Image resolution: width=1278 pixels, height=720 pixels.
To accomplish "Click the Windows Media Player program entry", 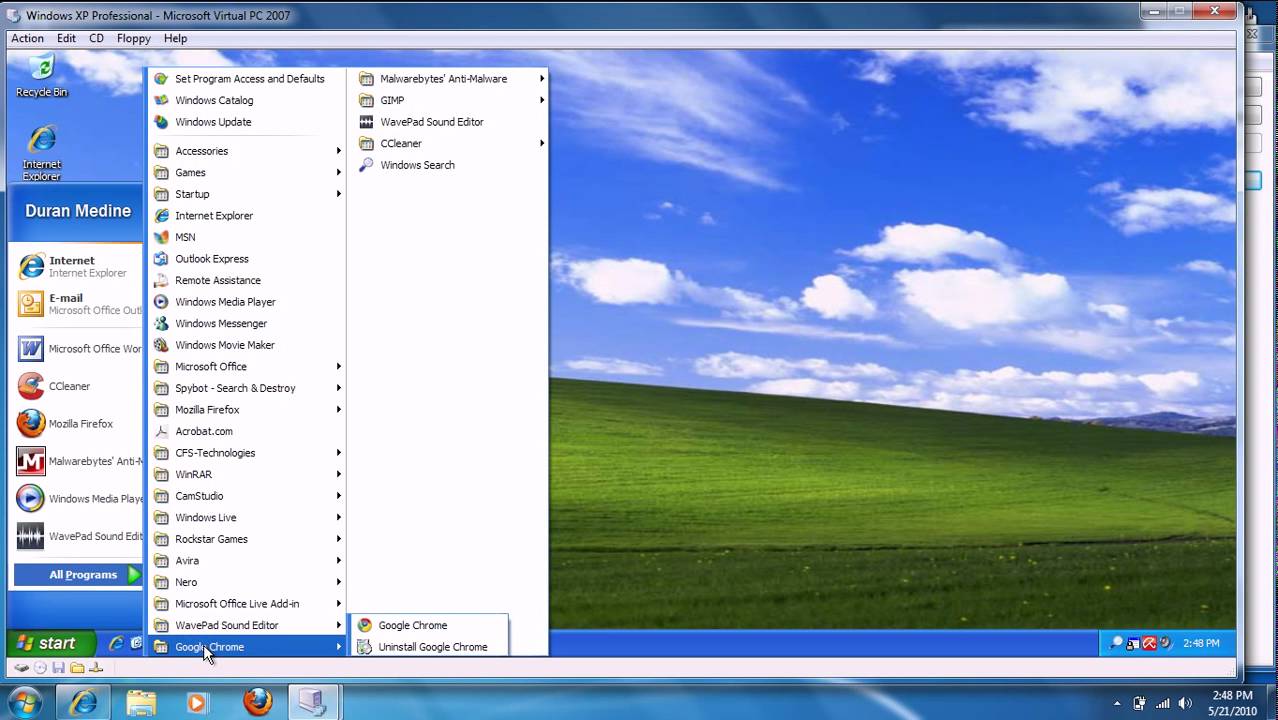I will [224, 302].
